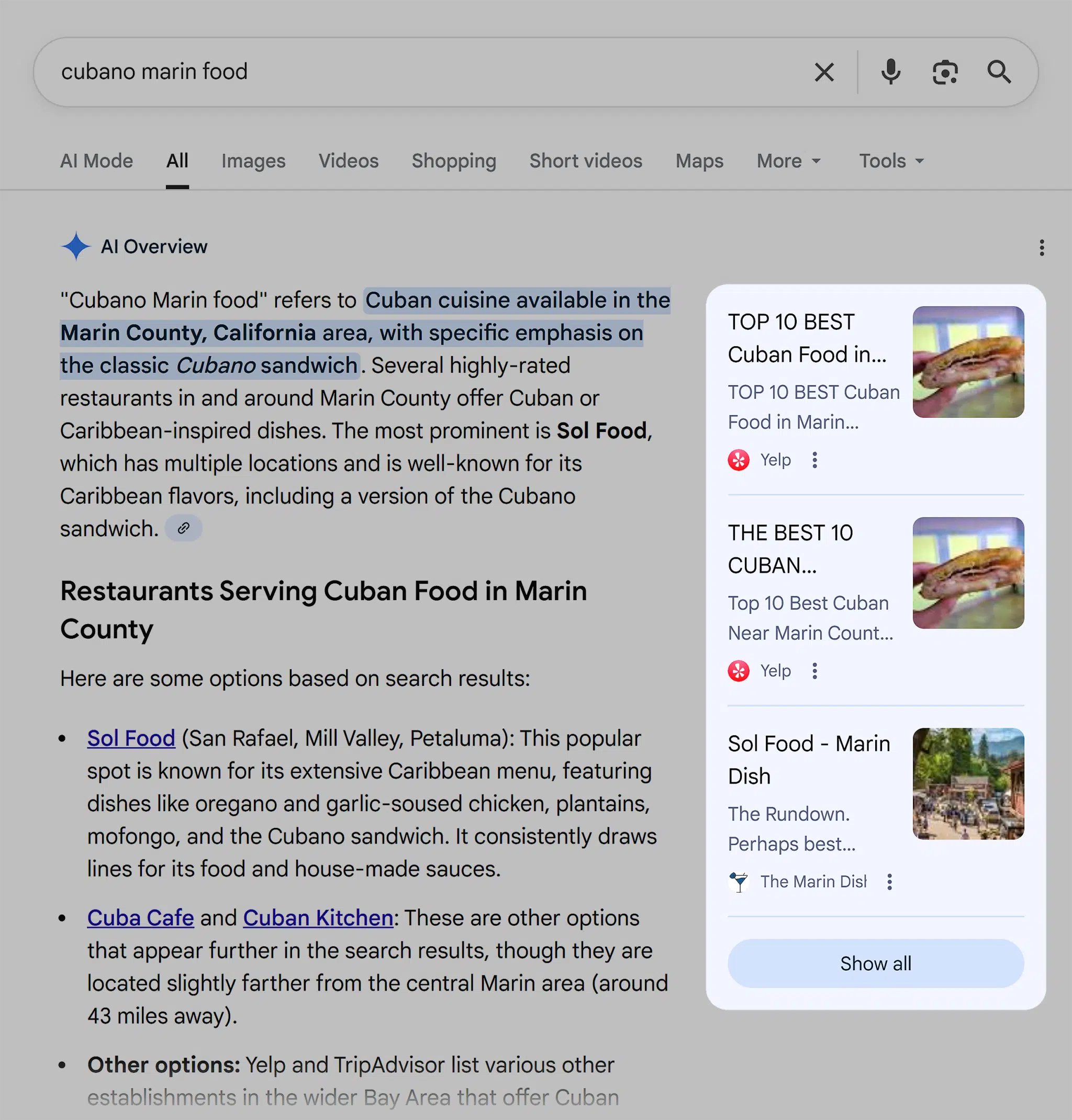Open three-dot menu on THE BEST 10 CUBAN Yelp card
Screen dimensions: 1072x1120
click(x=814, y=671)
